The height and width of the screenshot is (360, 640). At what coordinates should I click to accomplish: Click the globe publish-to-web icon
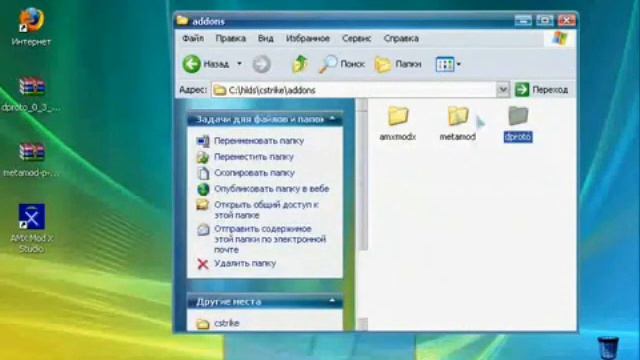click(203, 189)
